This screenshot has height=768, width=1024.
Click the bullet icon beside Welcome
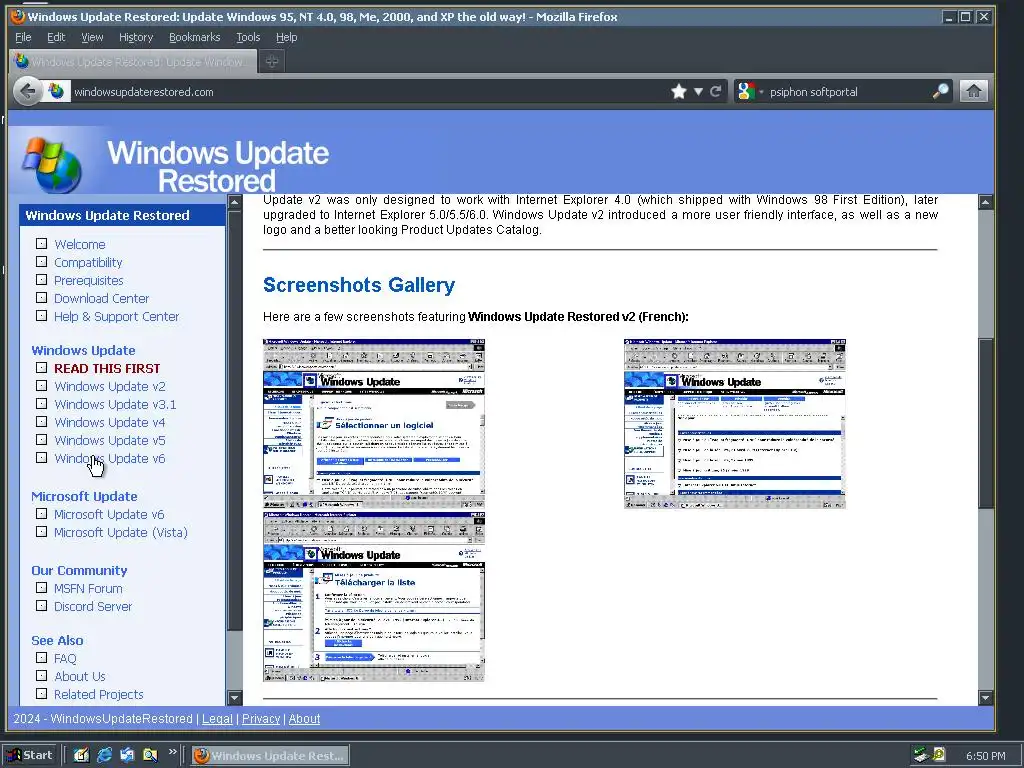tap(41, 244)
